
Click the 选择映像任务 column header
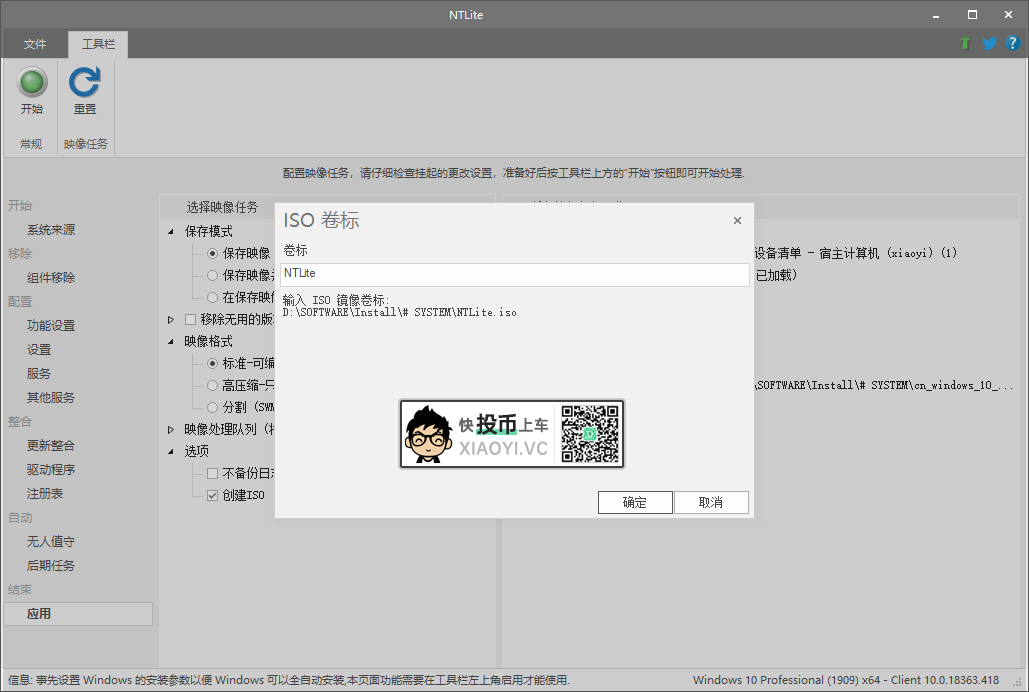point(222,207)
